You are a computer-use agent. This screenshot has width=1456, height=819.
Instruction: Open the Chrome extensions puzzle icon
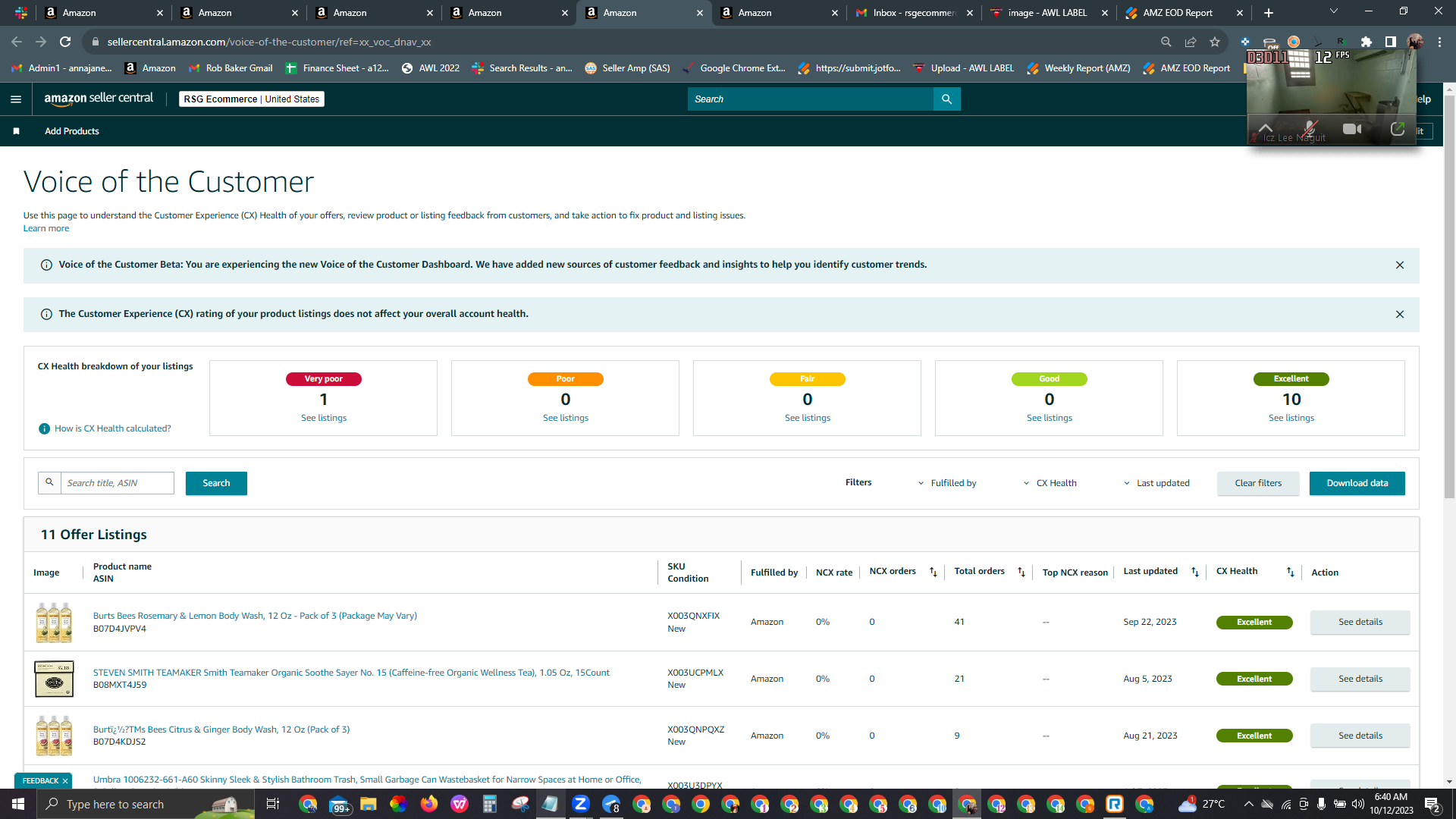pos(1367,42)
